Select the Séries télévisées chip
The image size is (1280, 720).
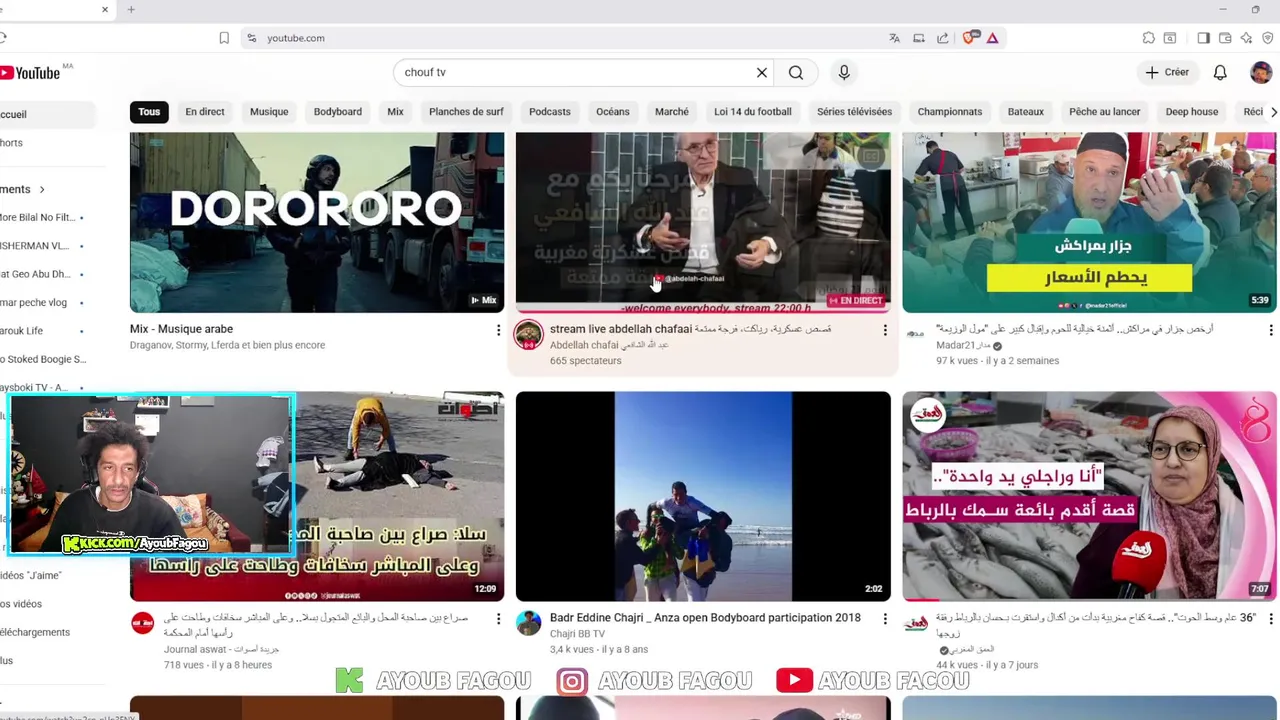pyautogui.click(x=855, y=112)
